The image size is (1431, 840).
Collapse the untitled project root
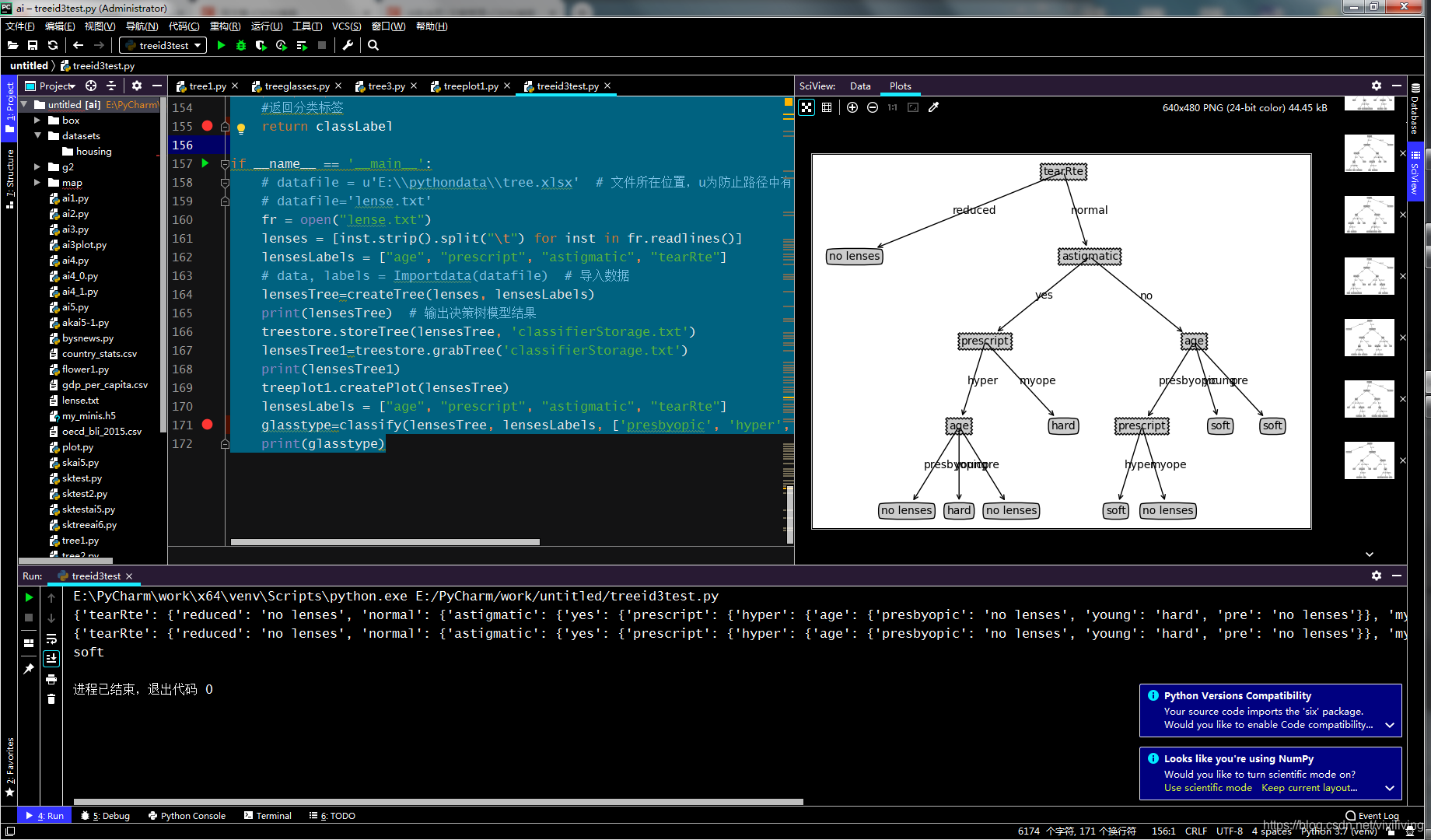(24, 104)
